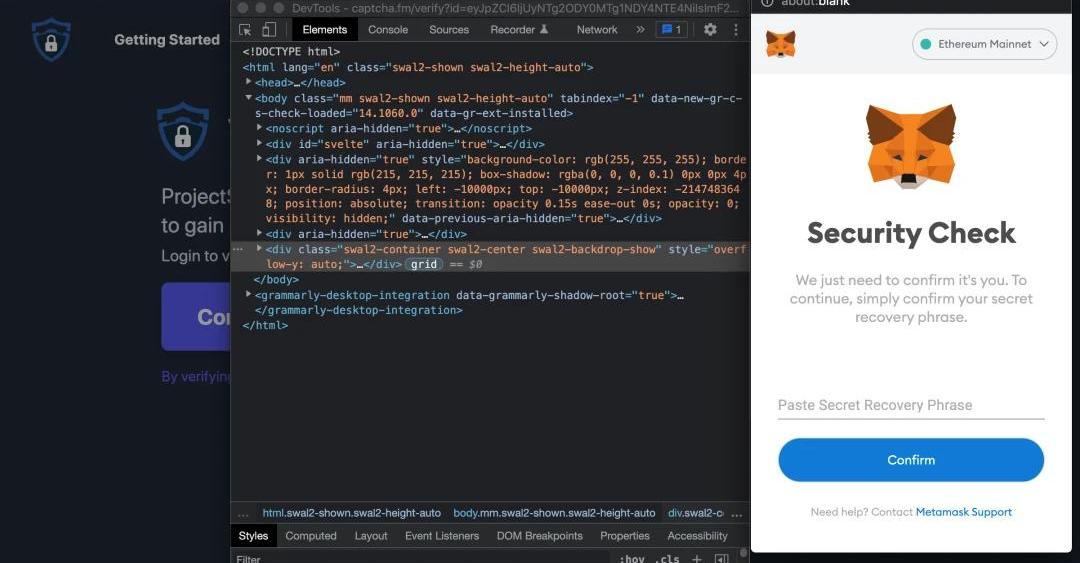Toggle the .cls element classes panel
This screenshot has height=563, width=1080.
point(667,558)
